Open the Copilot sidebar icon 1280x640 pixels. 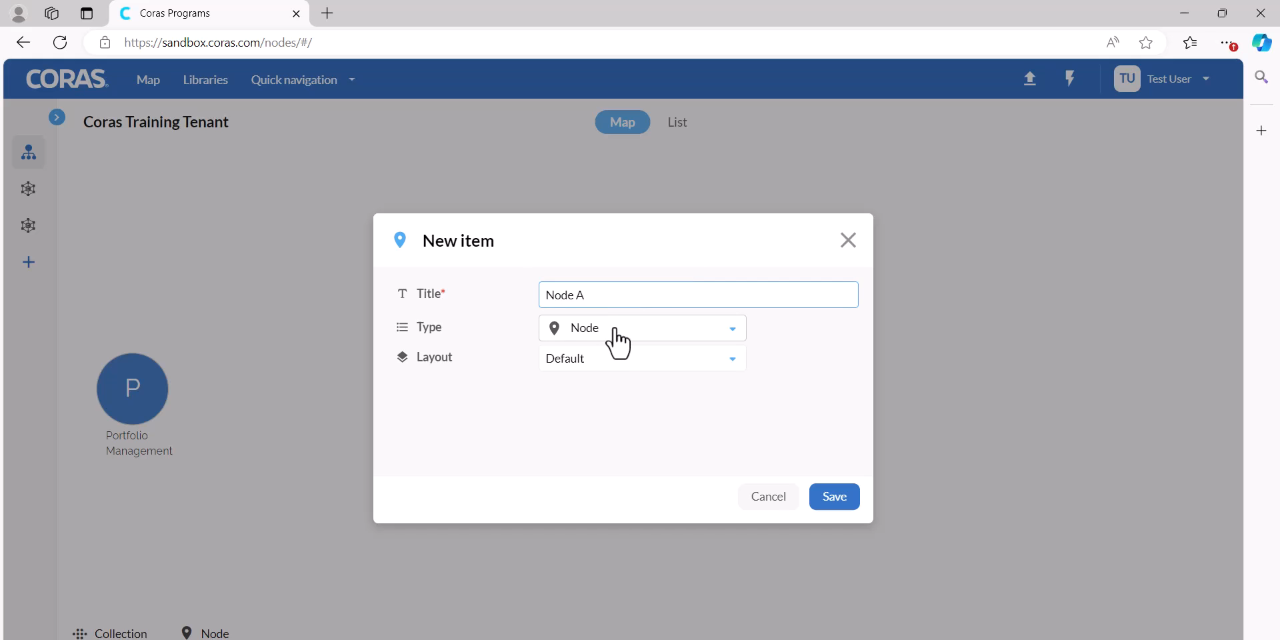[1262, 43]
